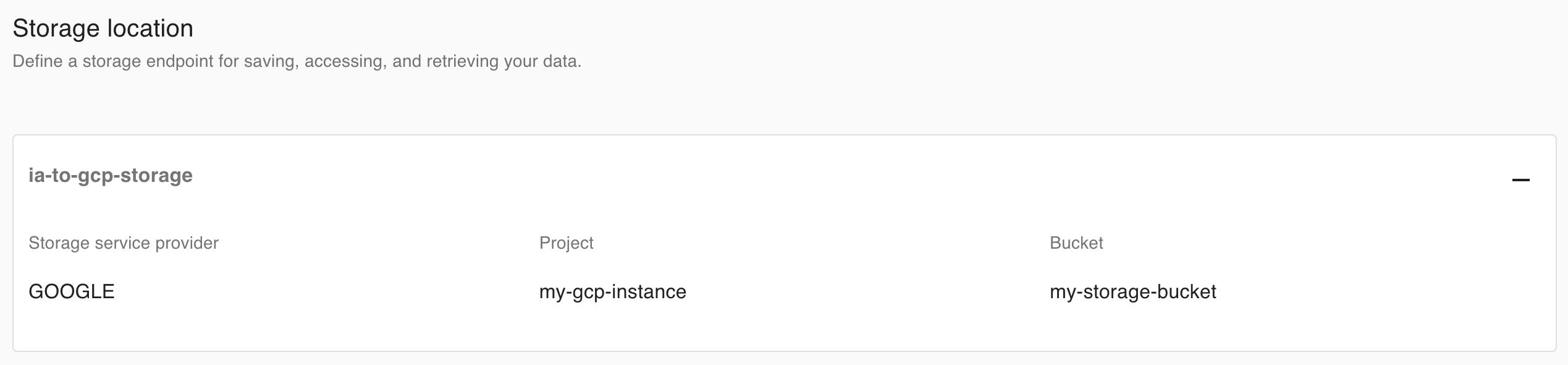The image size is (1568, 365).
Task: Click the Project field label
Action: 566,243
